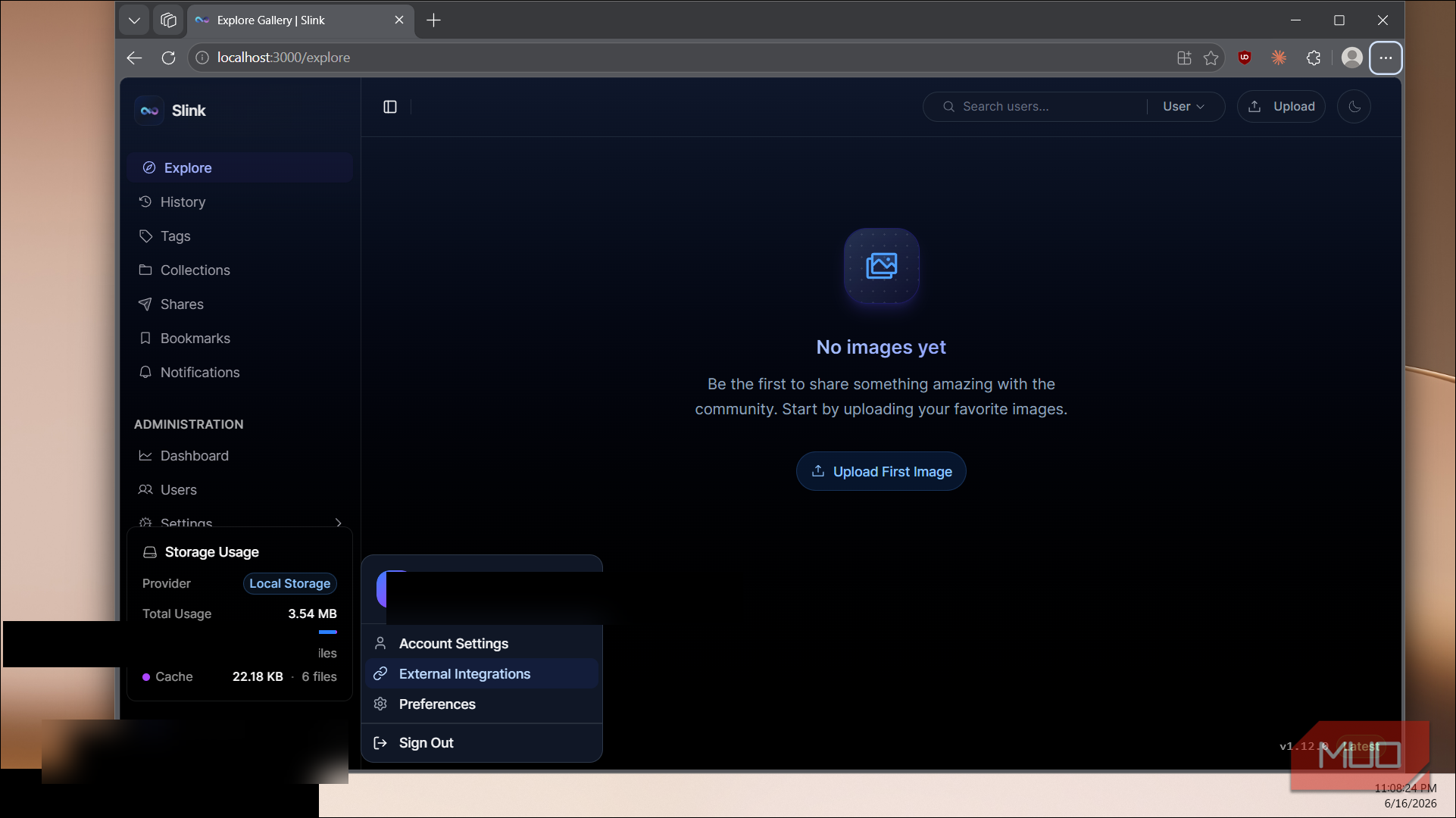The height and width of the screenshot is (818, 1456).
Task: Click the Upload button in header
Action: point(1281,107)
